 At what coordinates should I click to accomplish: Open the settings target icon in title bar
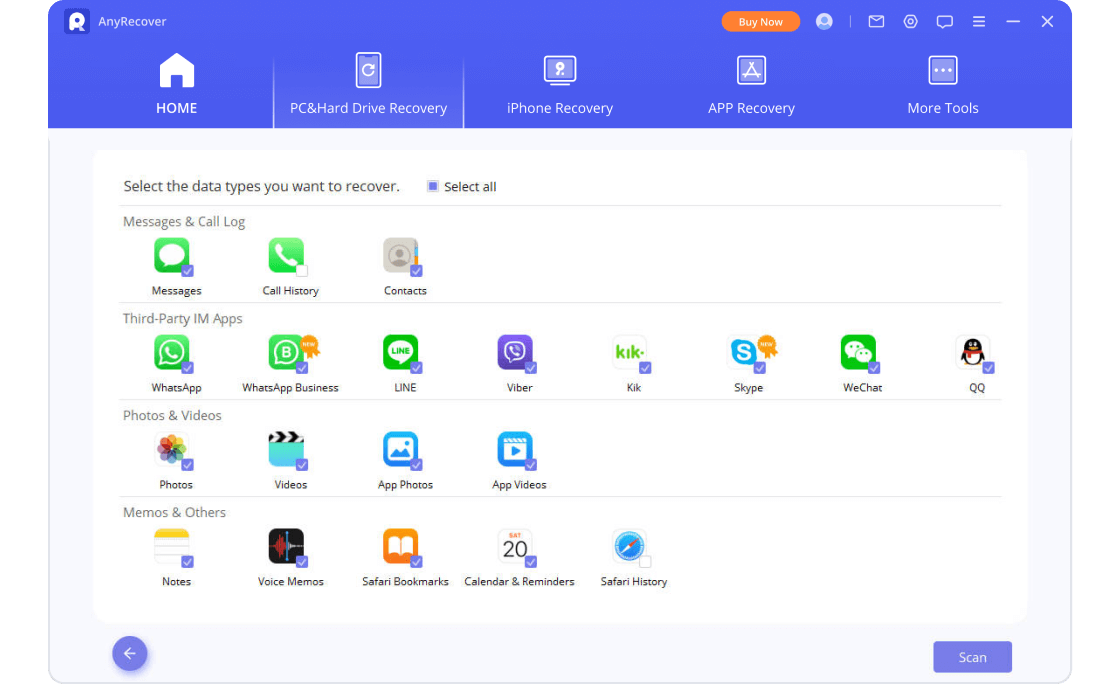[911, 21]
